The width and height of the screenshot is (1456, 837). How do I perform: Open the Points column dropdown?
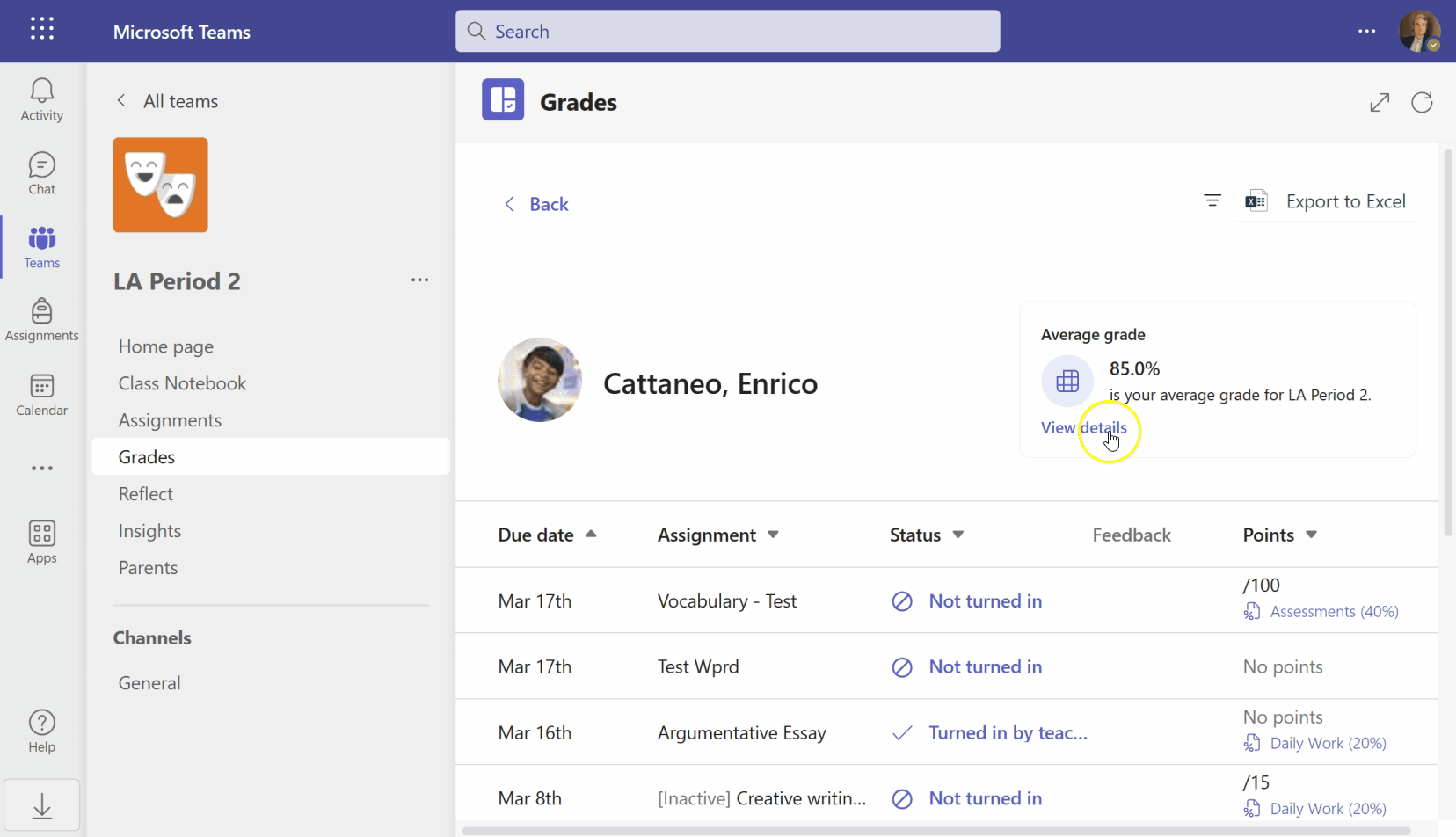[x=1311, y=535]
